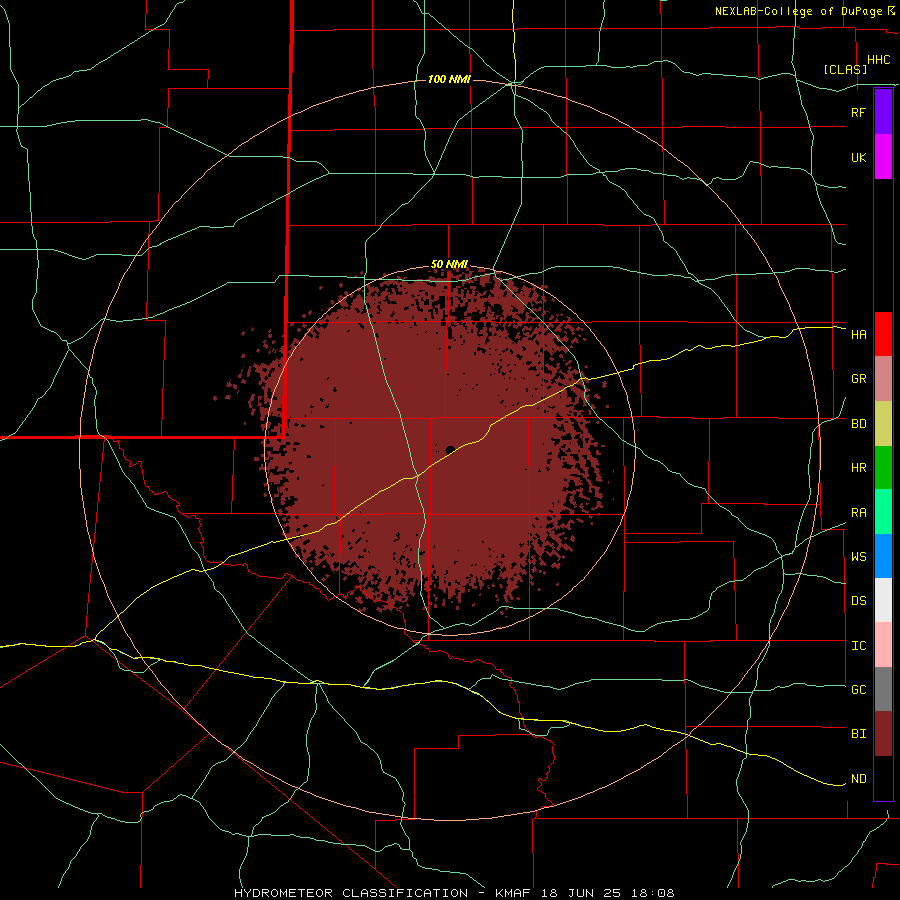This screenshot has height=900, width=900.
Task: Click the DS white legend swatch
Action: pyautogui.click(x=883, y=600)
